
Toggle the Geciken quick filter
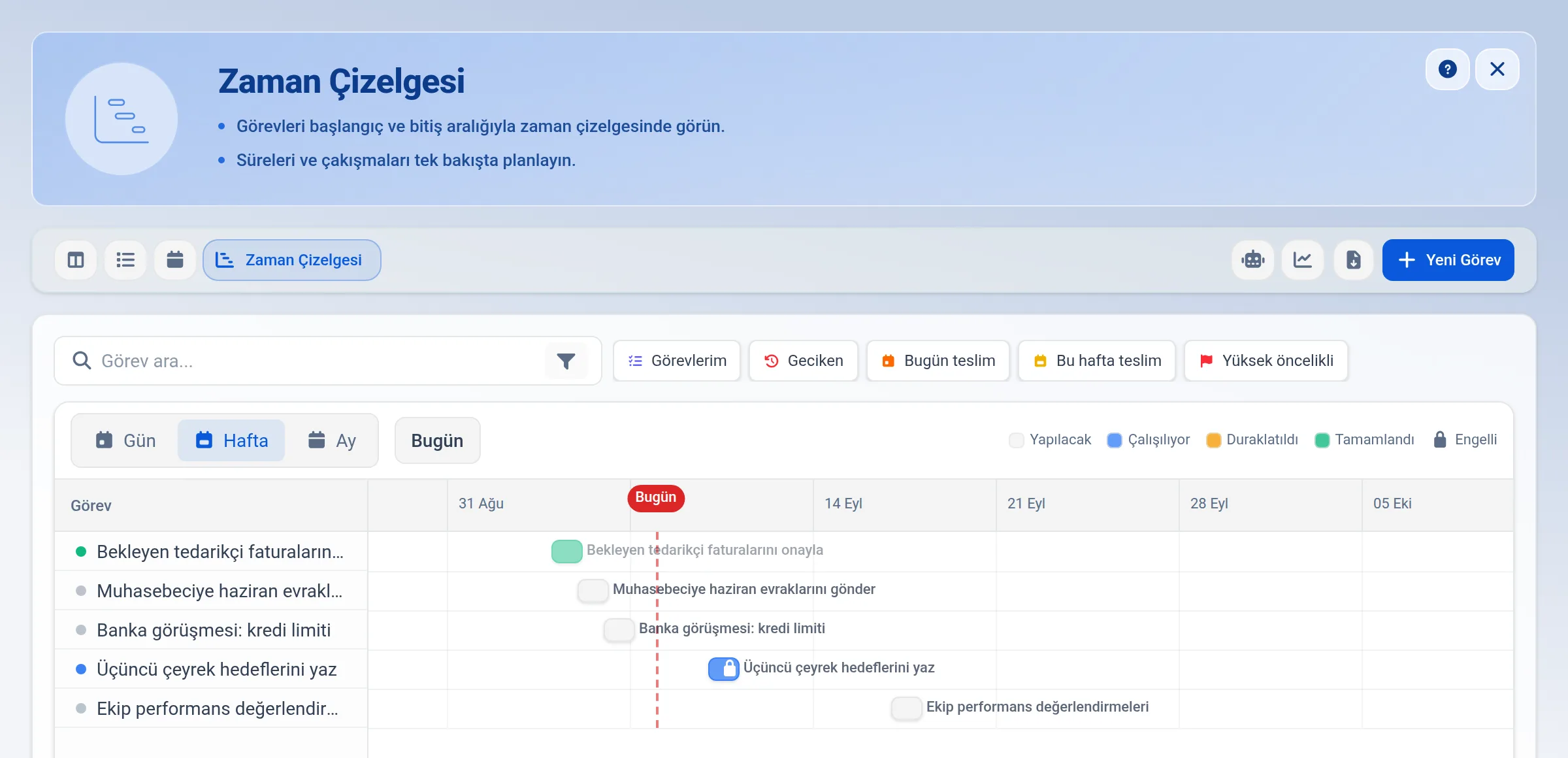pos(804,361)
